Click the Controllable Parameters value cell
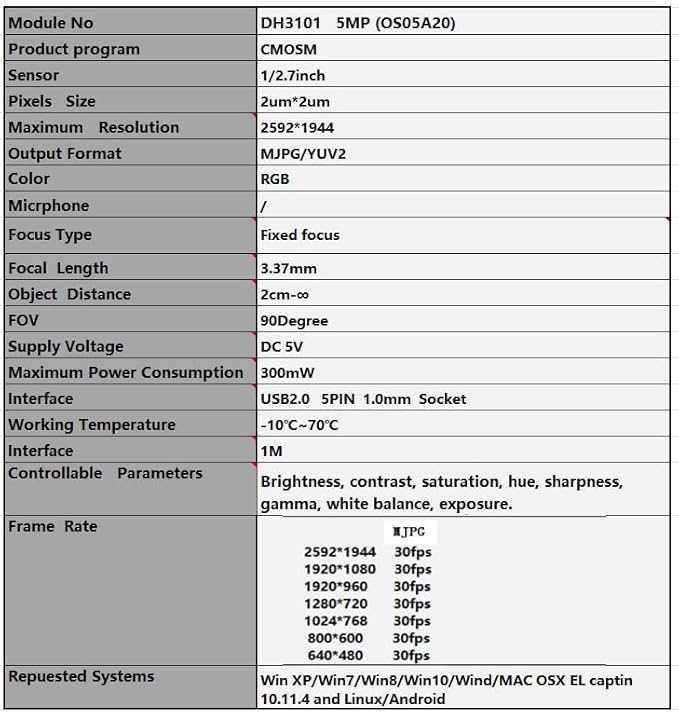679x712 pixels. [463, 490]
